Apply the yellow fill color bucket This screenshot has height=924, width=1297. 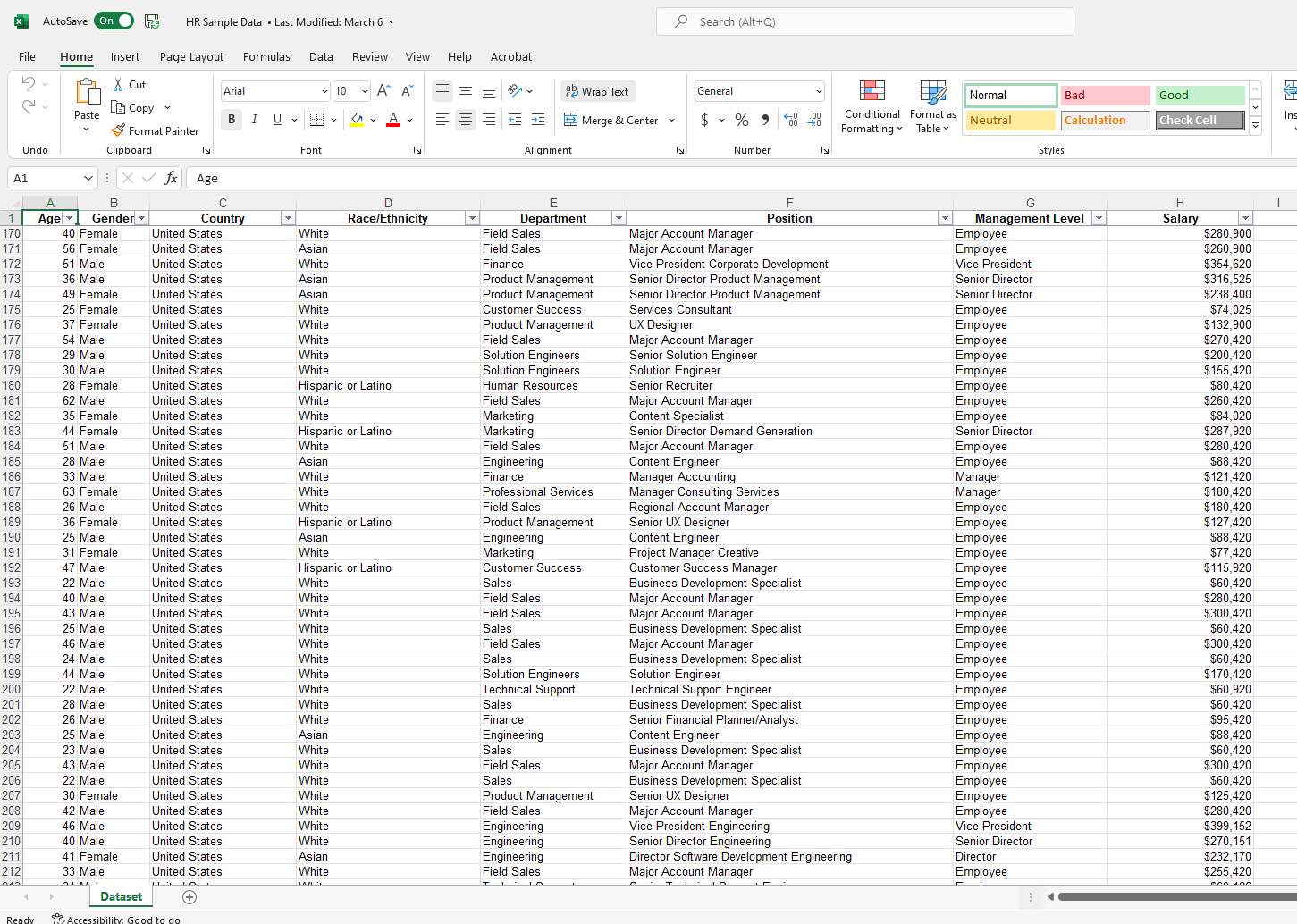[358, 120]
